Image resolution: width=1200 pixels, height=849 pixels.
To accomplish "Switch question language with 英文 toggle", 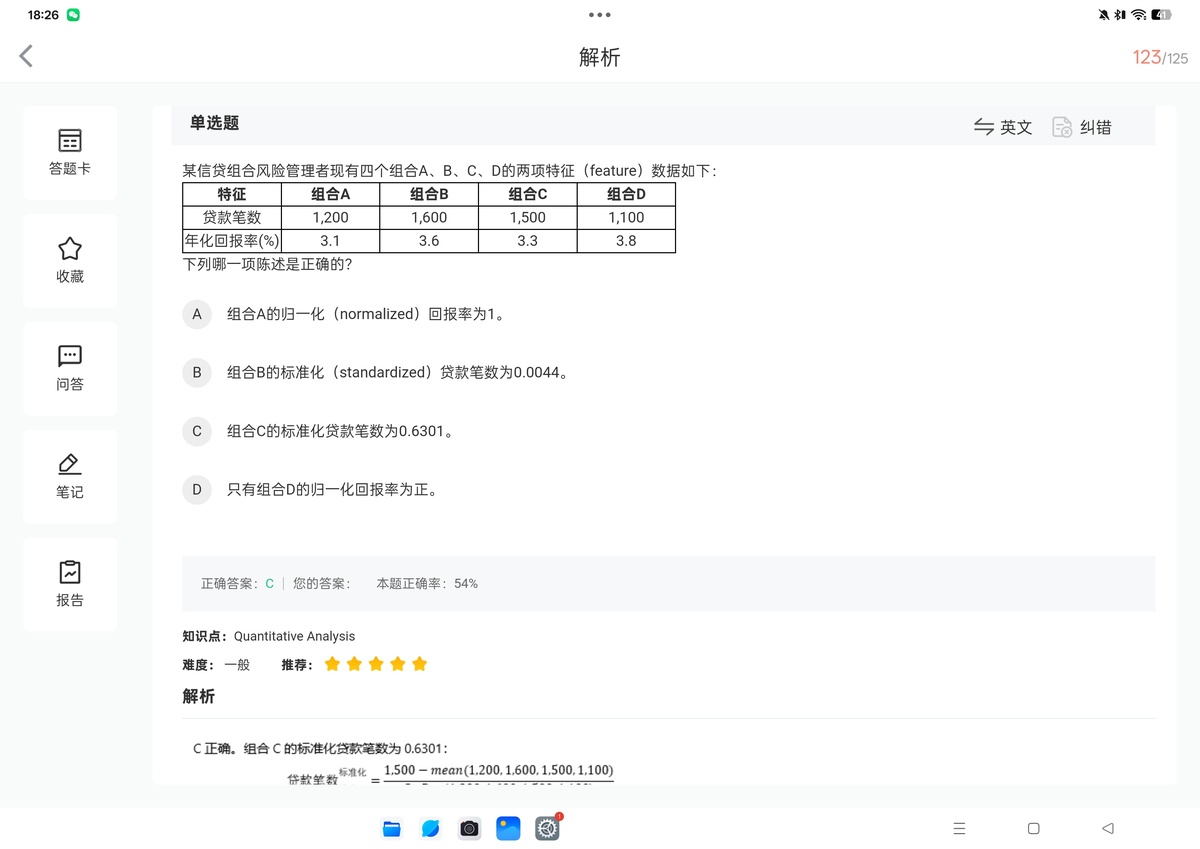I will 1003,127.
